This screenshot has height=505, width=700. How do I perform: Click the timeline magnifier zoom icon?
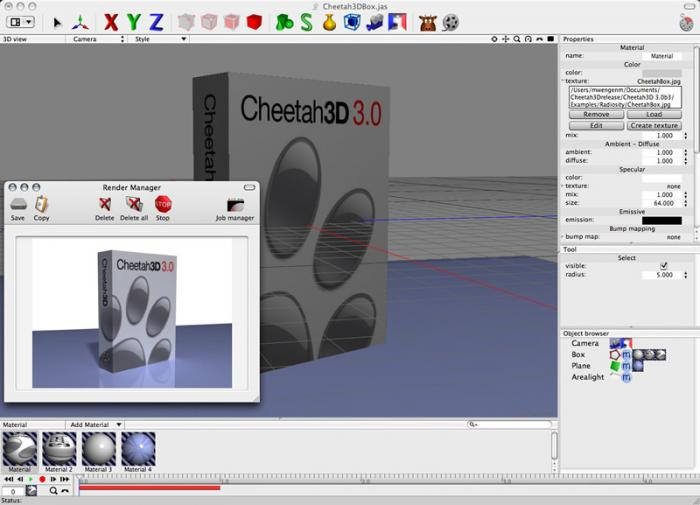[x=53, y=491]
